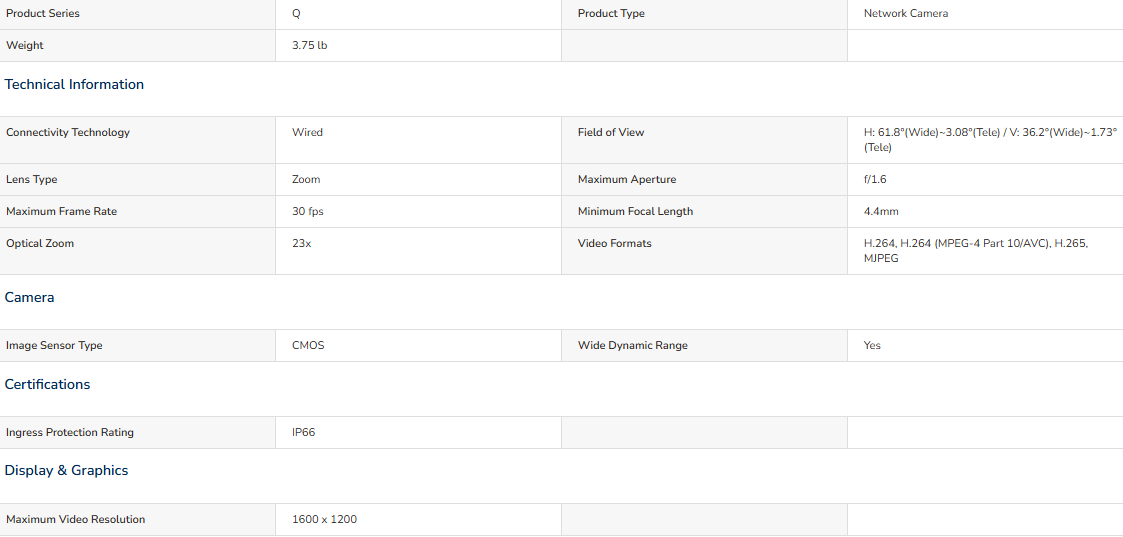1123x537 pixels.
Task: Click the Display & Graphics heading
Action: pyautogui.click(x=67, y=470)
